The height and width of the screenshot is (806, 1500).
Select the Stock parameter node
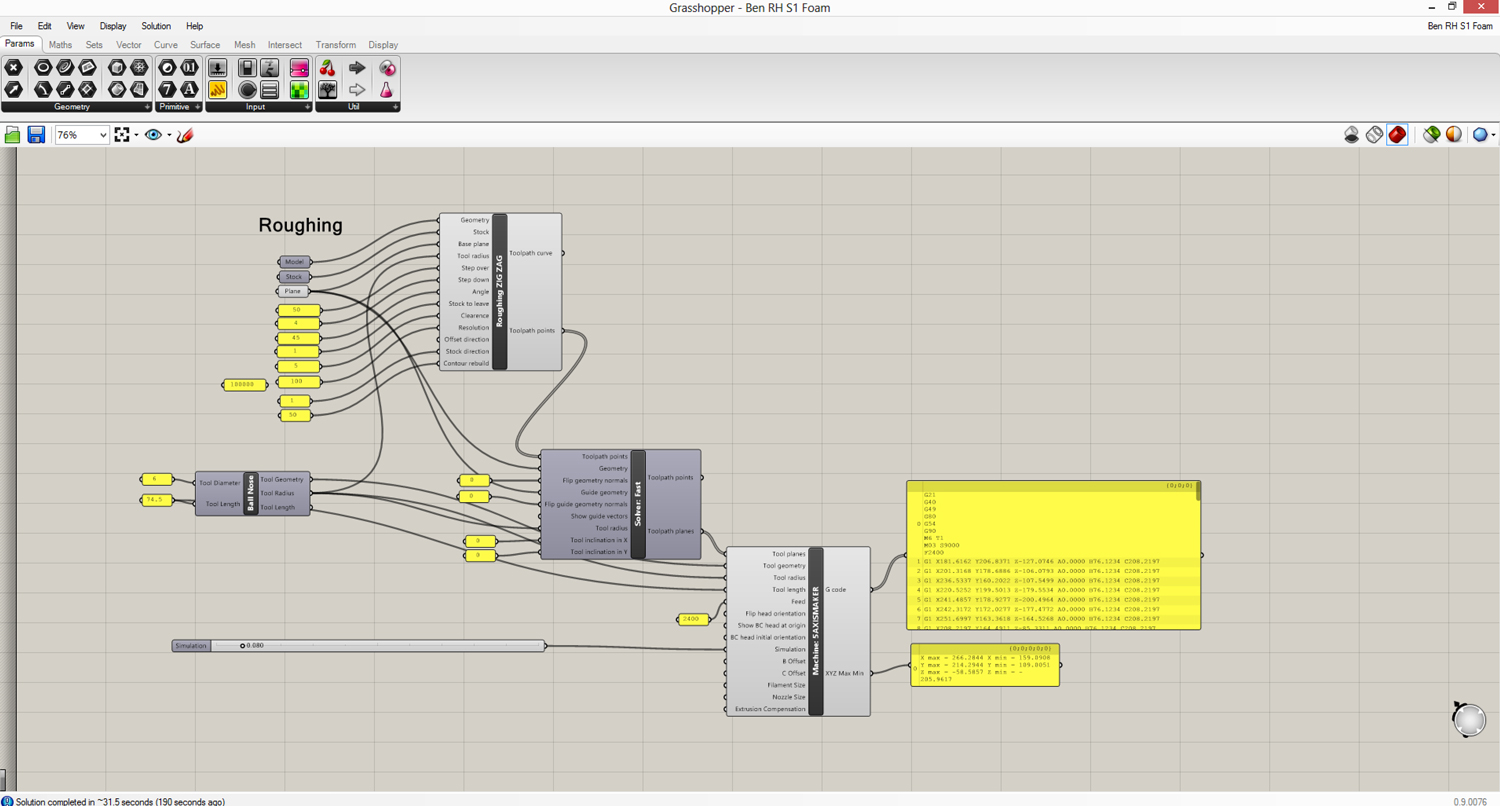(x=294, y=277)
